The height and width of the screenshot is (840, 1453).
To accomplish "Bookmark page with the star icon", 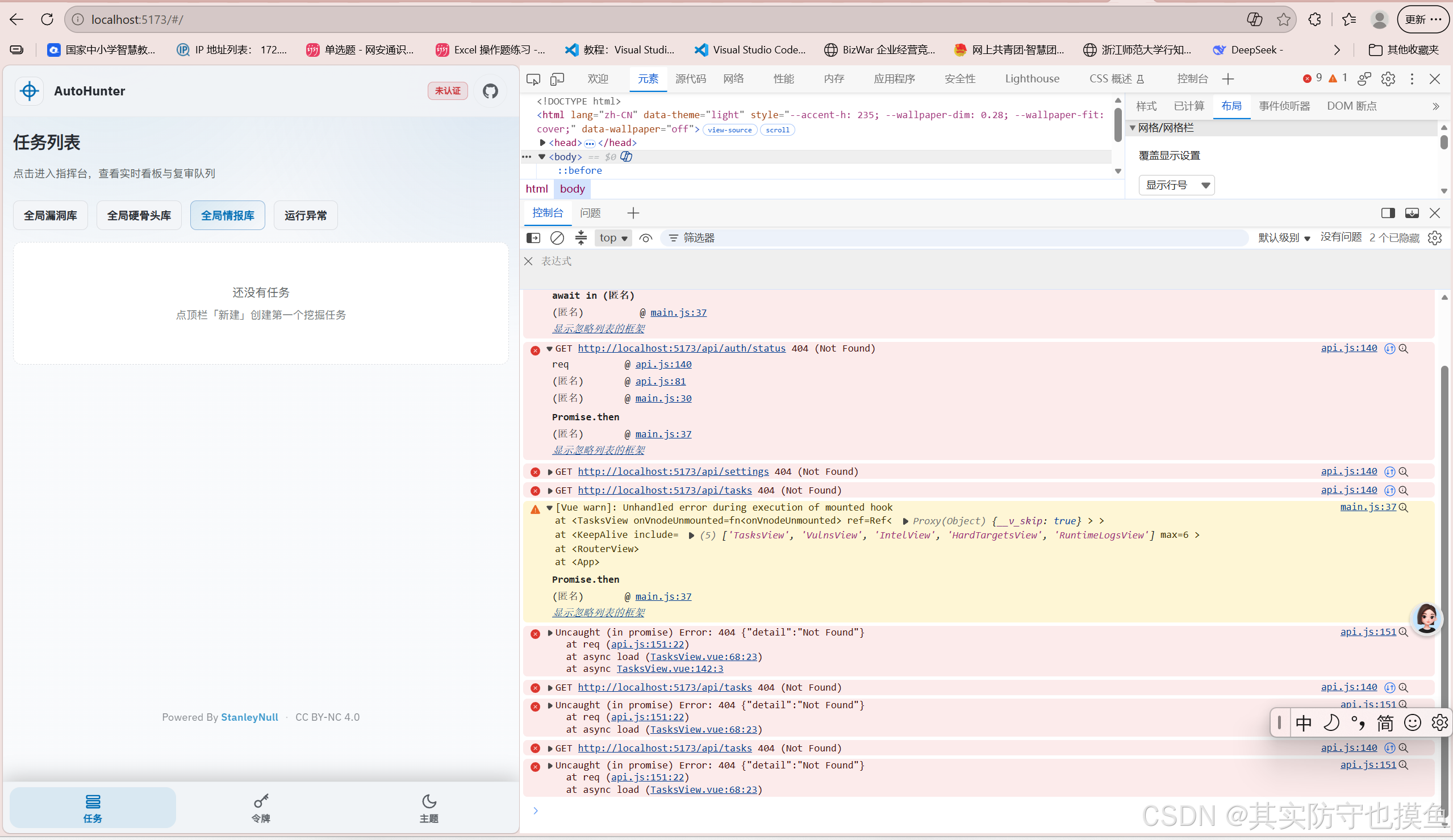I will tap(1284, 20).
